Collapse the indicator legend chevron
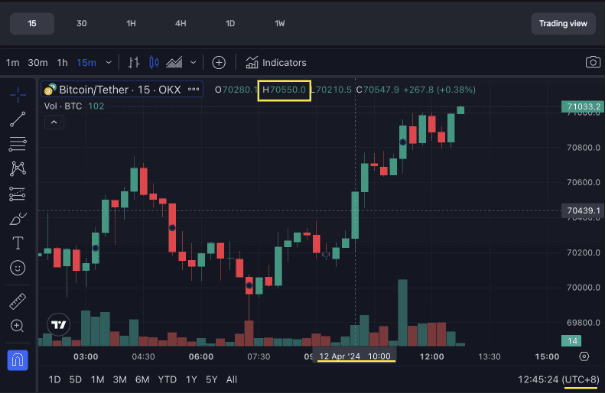This screenshot has width=606, height=393. [x=54, y=122]
